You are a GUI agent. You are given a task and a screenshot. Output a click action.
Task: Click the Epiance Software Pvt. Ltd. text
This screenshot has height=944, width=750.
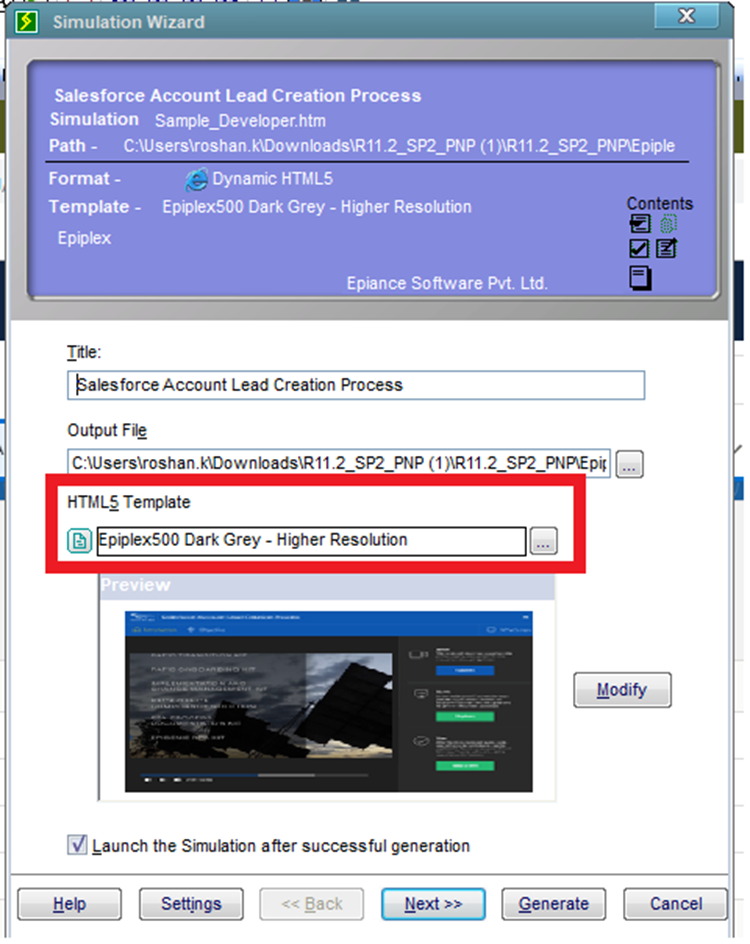(447, 284)
